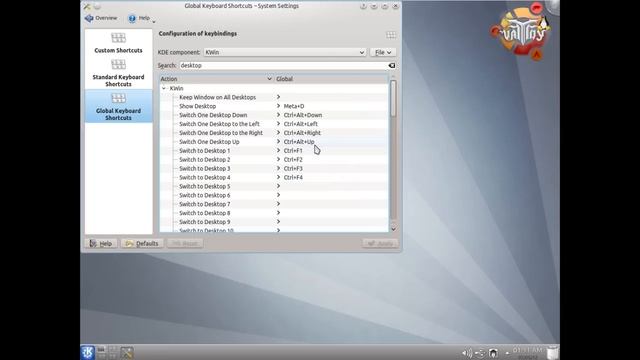Select the Global Keyboard Shortcuts module
Screen dimensions: 640x360
pos(118,107)
